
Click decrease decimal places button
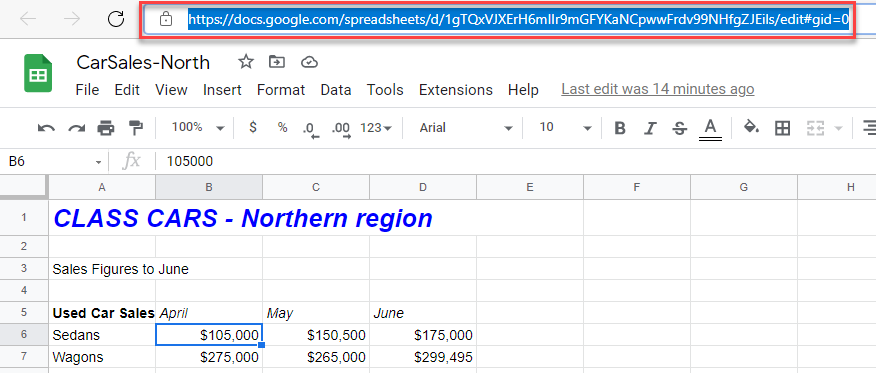(311, 129)
